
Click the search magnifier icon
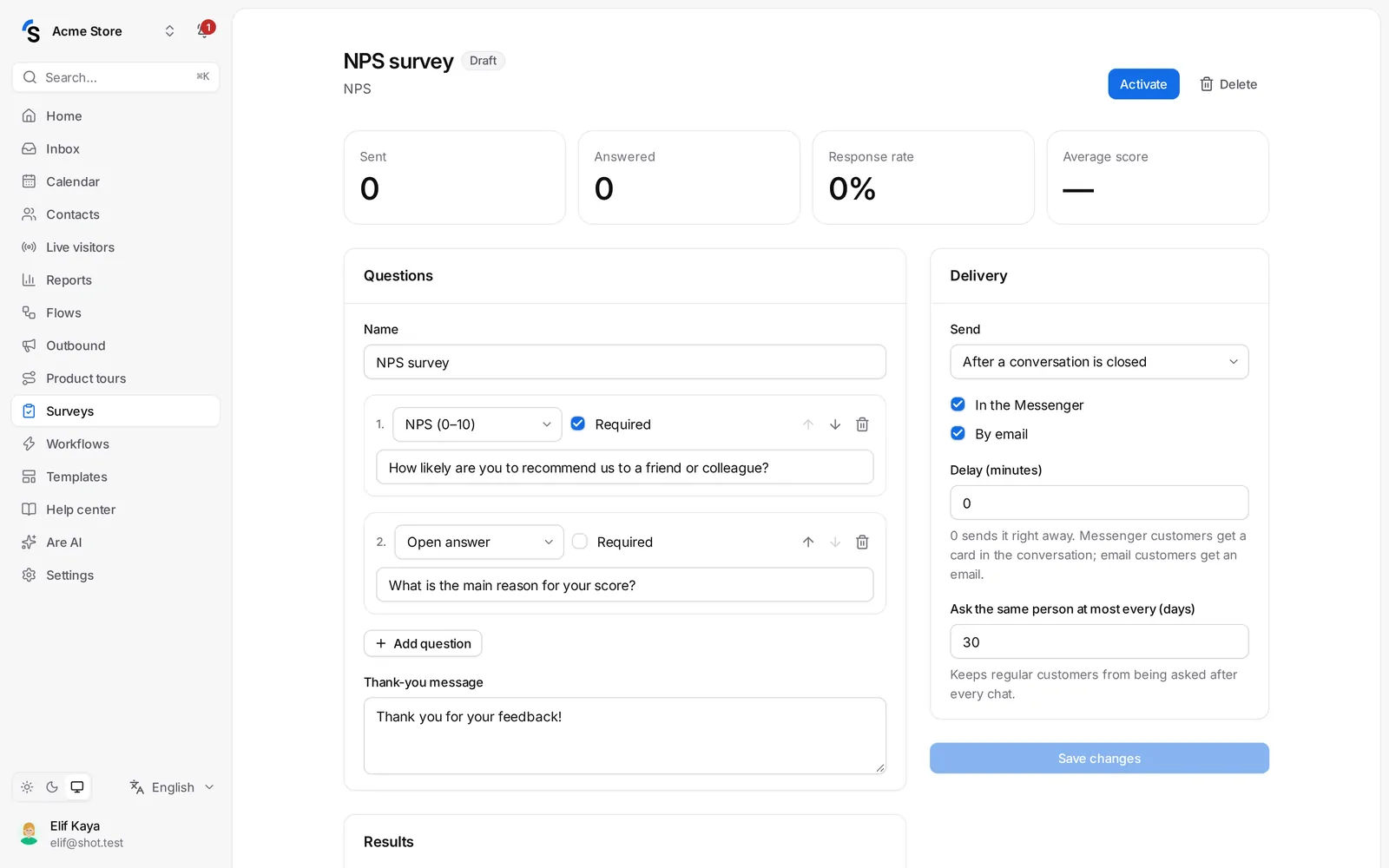point(30,77)
